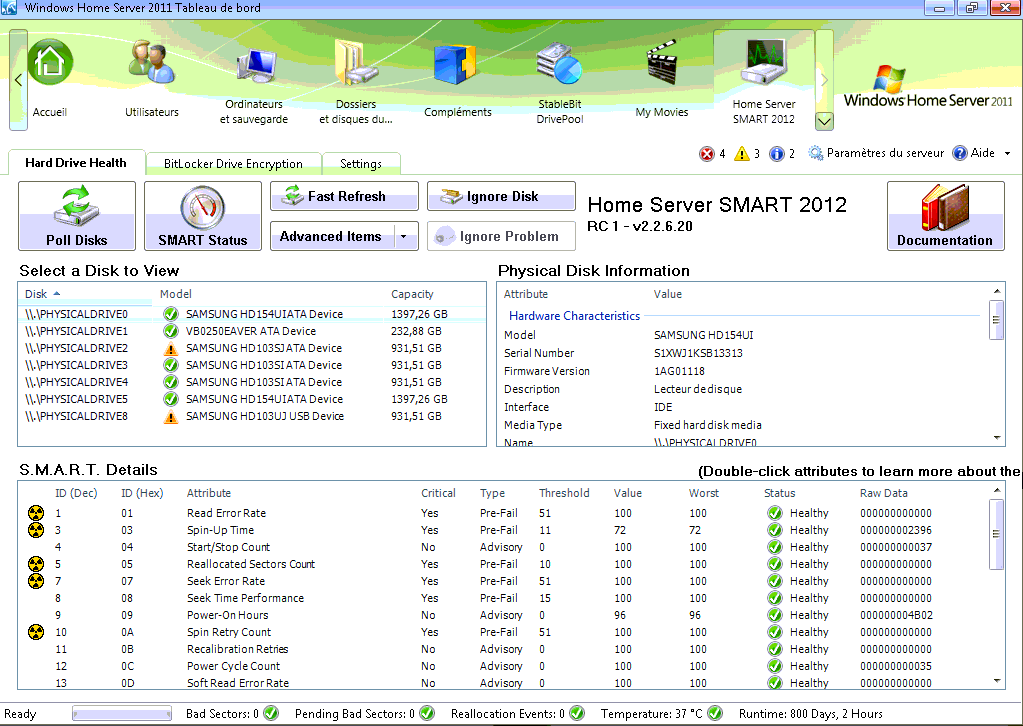Click the Paramètres du serveur gear icon

pyautogui.click(x=815, y=153)
